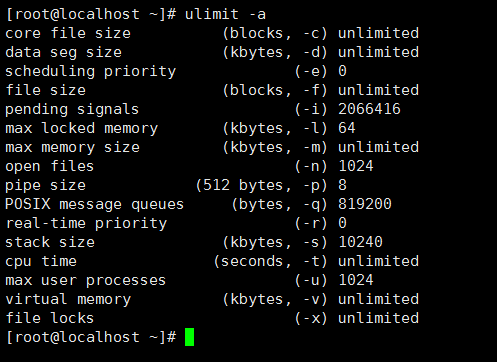497x362 pixels.
Task: Click the 'unlimited' value for file locks
Action: 378,318
